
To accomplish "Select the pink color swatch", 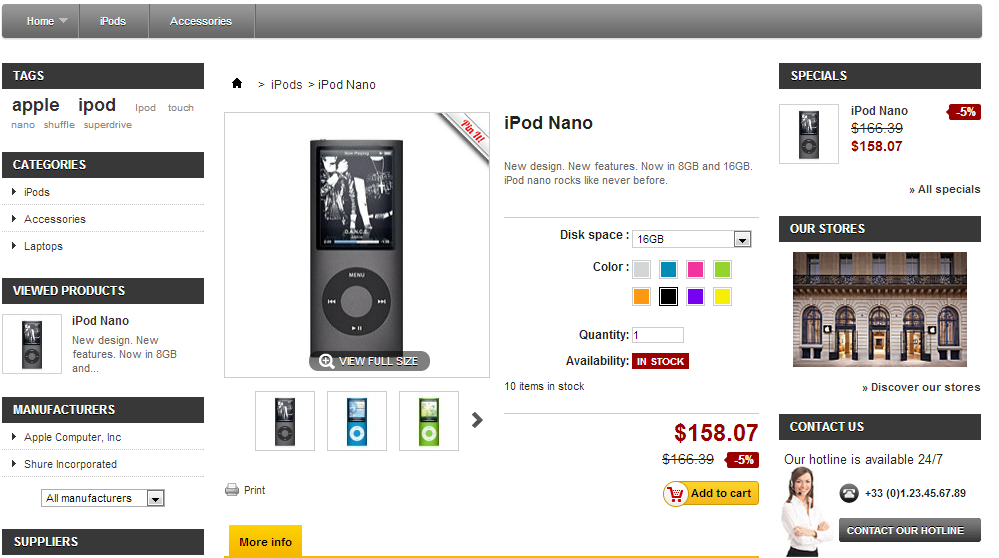I will (x=695, y=269).
